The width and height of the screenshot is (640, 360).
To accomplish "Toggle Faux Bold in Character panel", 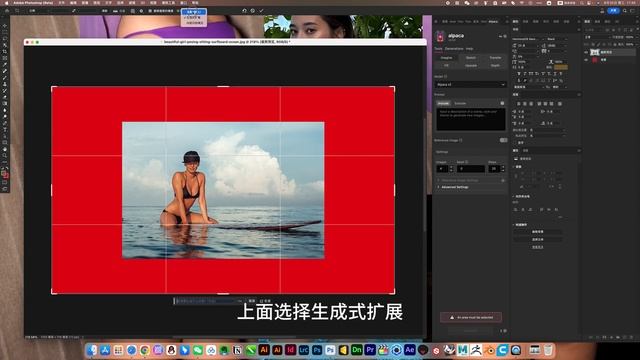I will coord(519,74).
